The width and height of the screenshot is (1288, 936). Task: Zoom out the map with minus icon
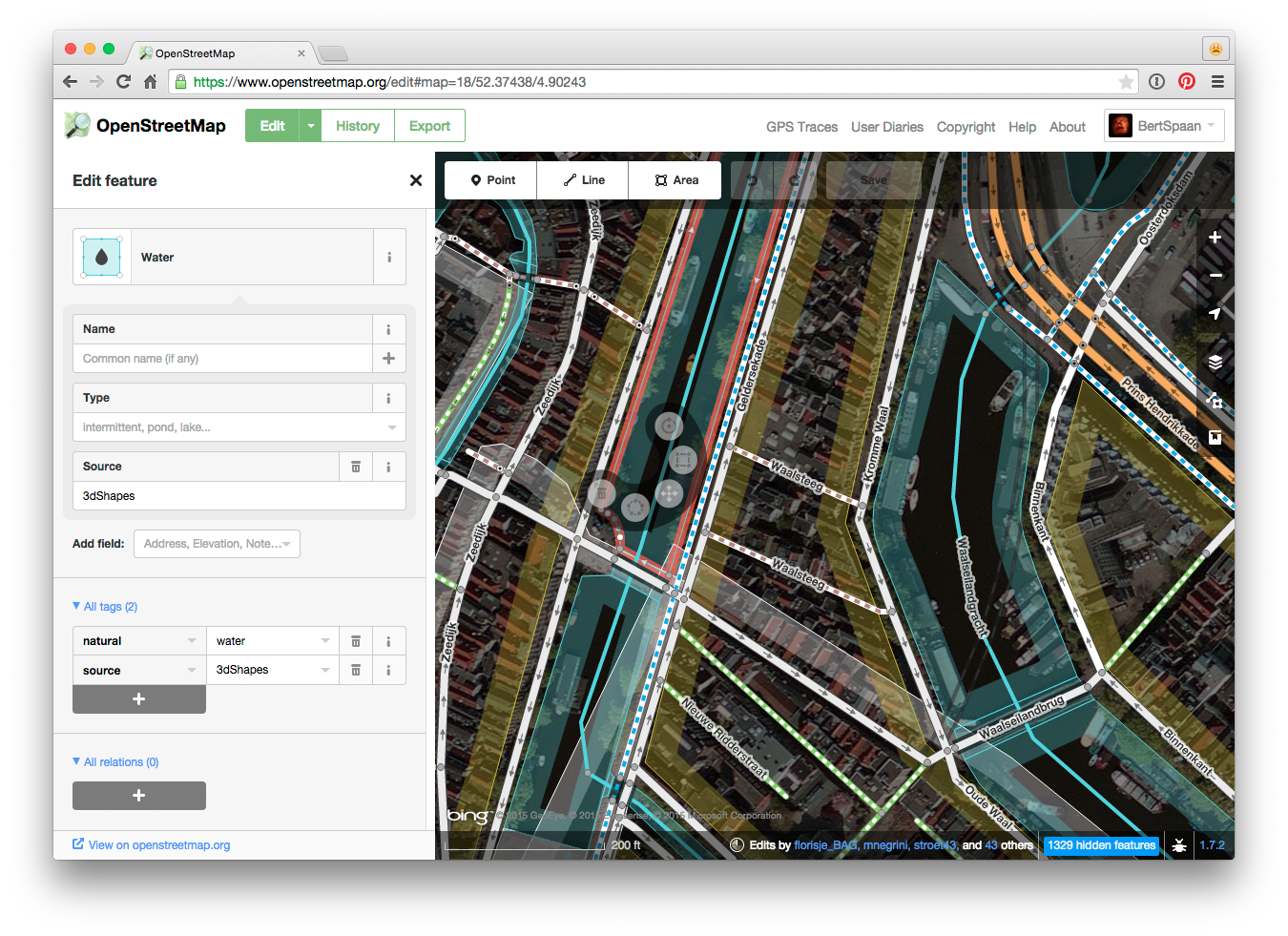pyautogui.click(x=1215, y=276)
